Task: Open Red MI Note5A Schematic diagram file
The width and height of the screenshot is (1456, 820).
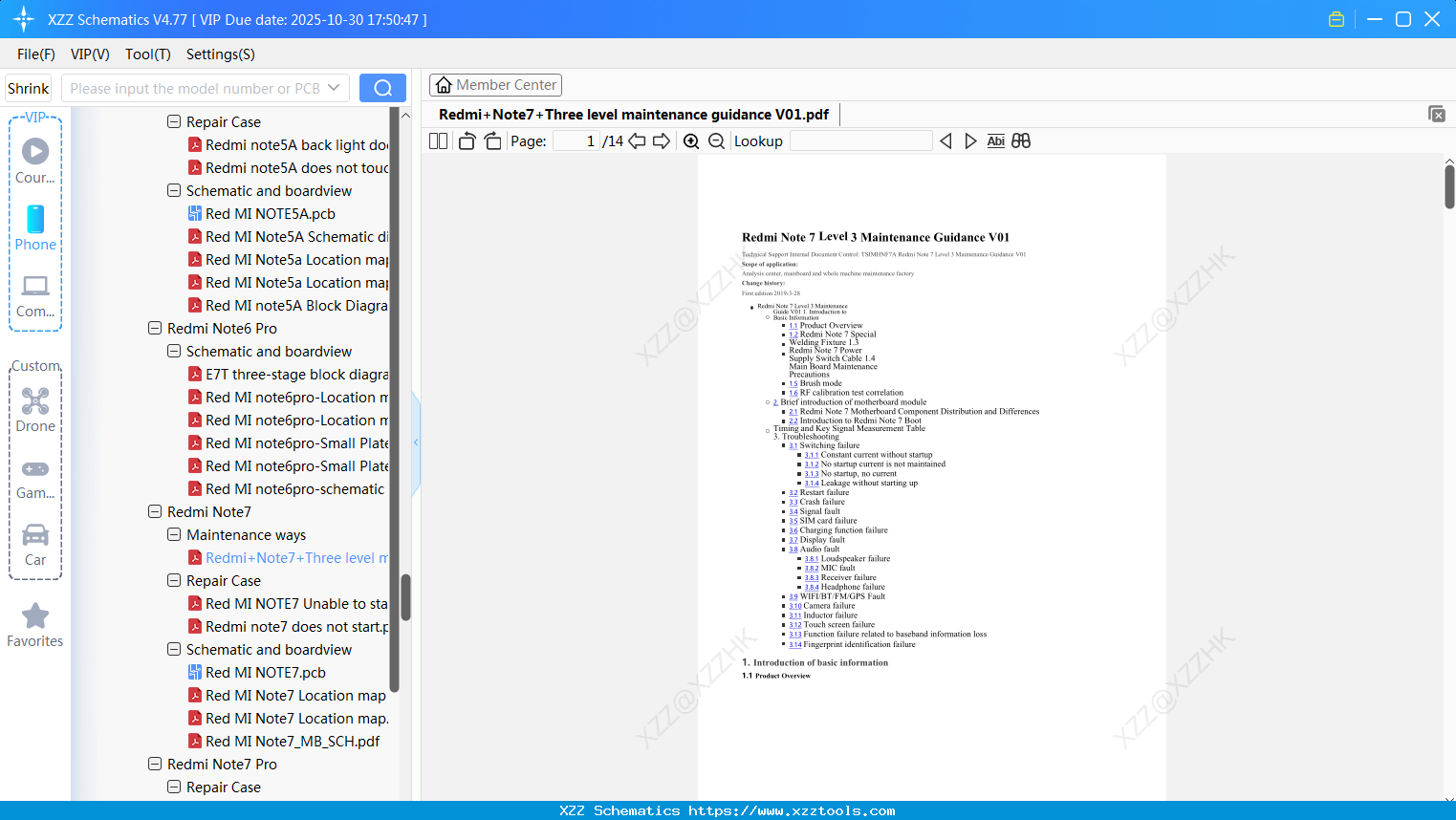Action: pos(288,237)
